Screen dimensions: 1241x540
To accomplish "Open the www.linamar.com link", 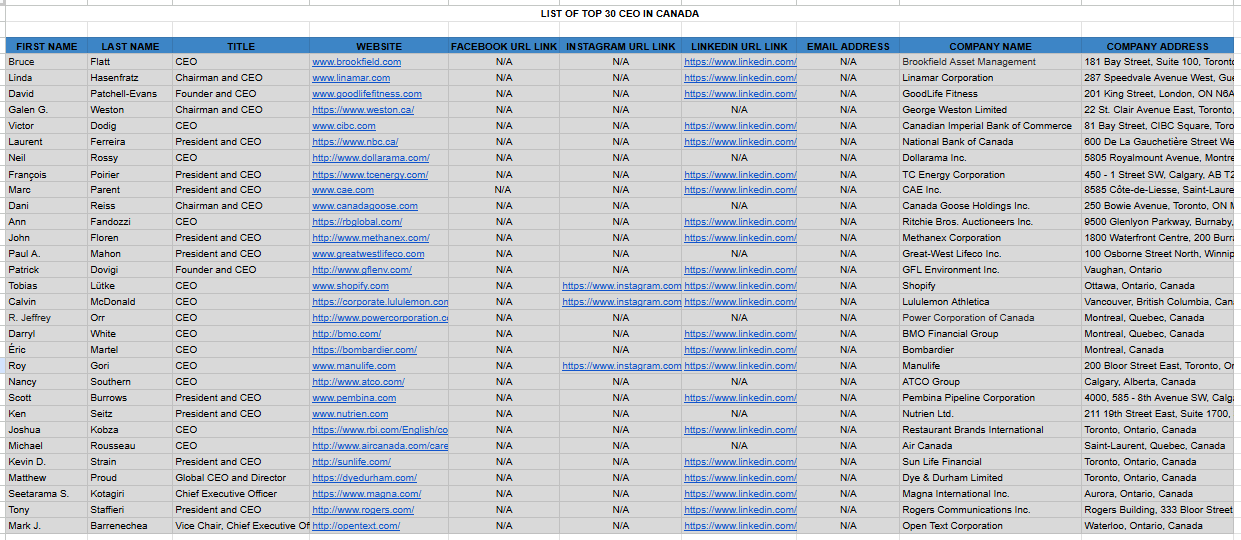I will 351,78.
